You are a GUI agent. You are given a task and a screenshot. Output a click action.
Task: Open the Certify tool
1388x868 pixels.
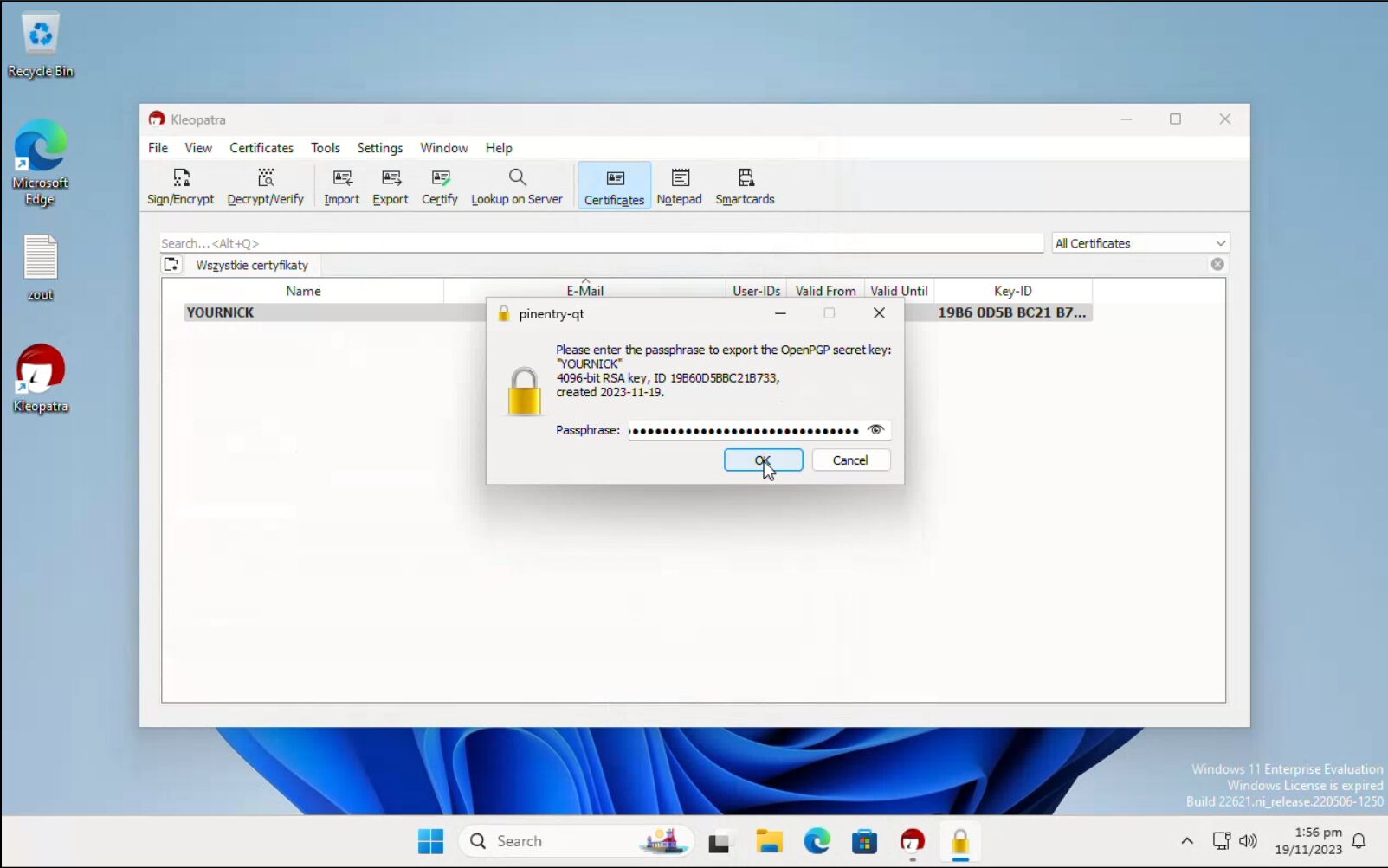click(439, 185)
